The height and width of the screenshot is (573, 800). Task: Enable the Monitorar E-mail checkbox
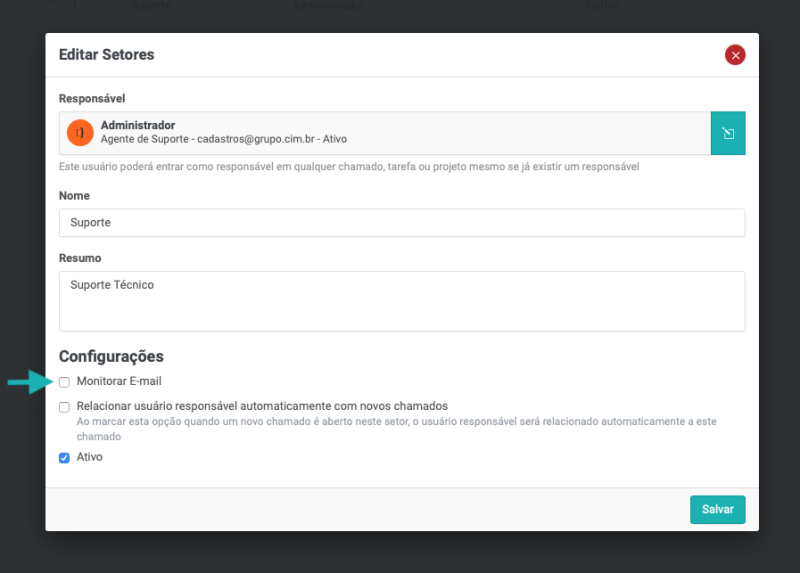click(64, 382)
